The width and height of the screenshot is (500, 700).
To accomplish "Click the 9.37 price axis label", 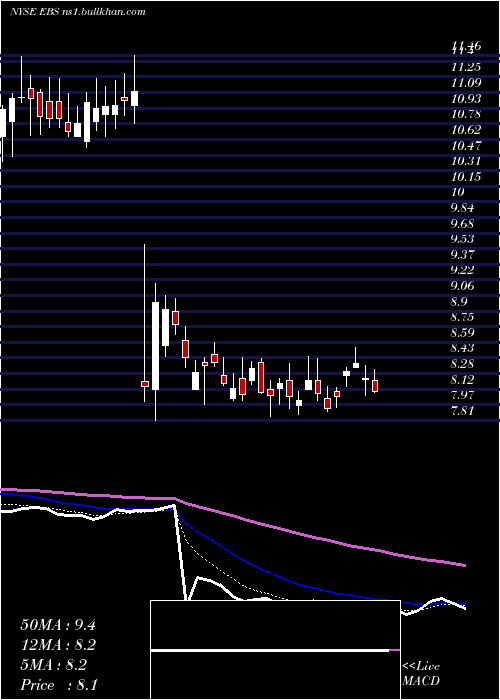I will [463, 254].
